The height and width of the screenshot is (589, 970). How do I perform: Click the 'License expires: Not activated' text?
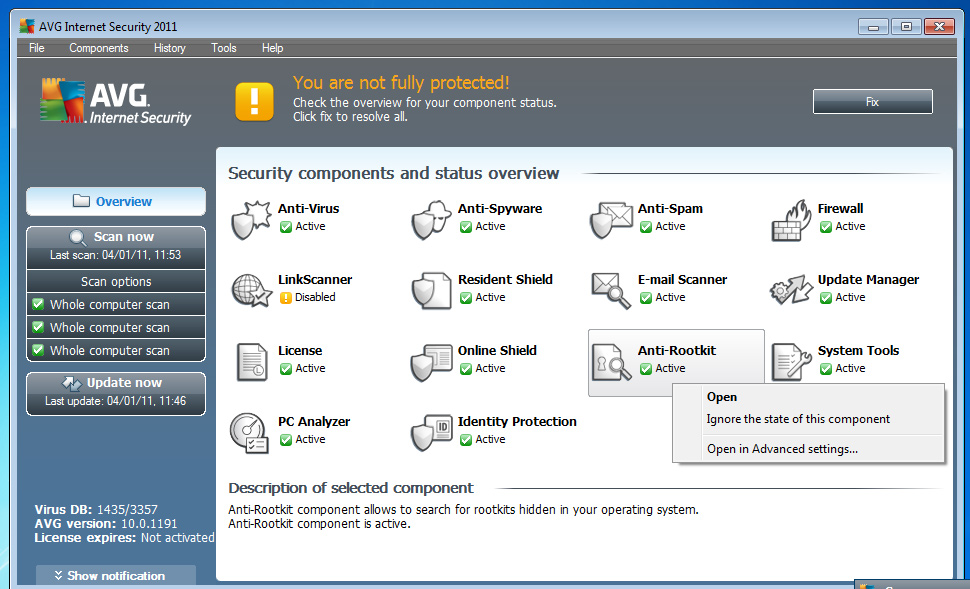[124, 538]
